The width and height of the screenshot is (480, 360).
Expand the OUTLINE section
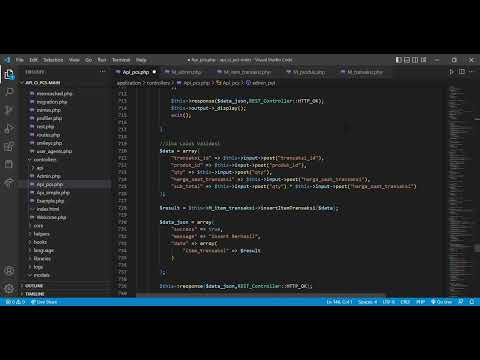pyautogui.click(x=34, y=286)
